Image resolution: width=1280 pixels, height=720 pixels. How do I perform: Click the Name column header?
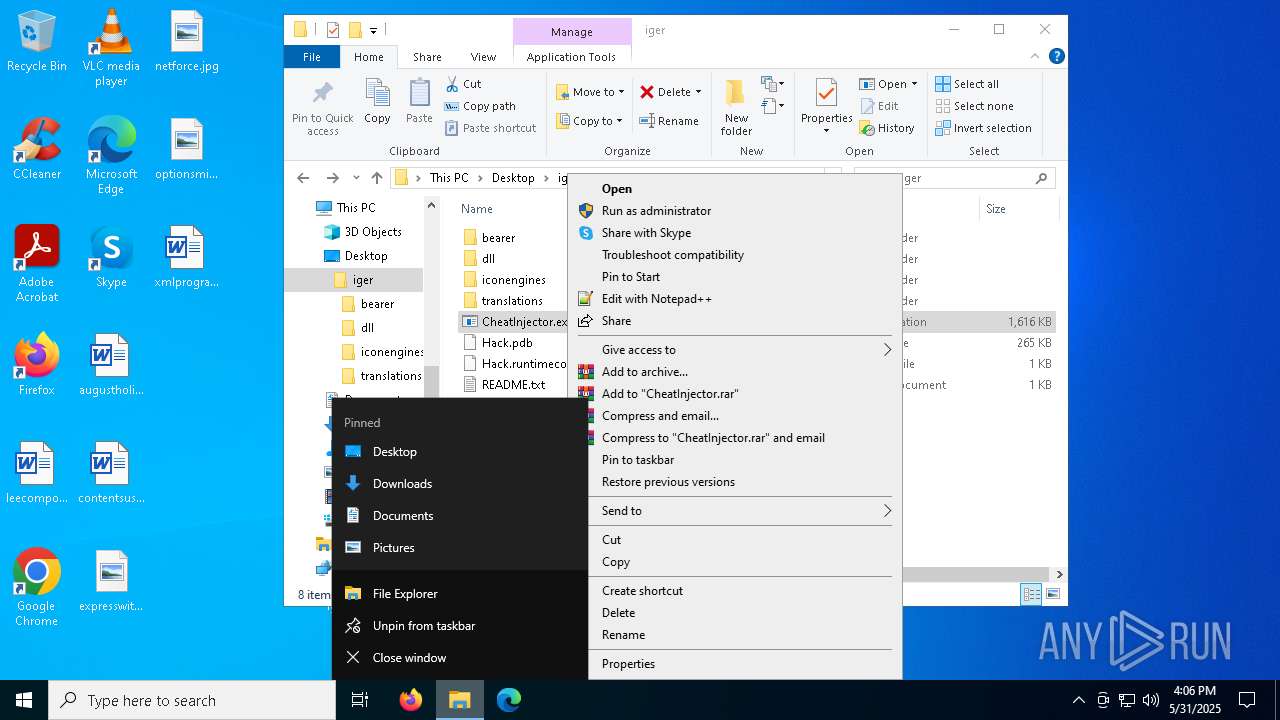point(477,209)
